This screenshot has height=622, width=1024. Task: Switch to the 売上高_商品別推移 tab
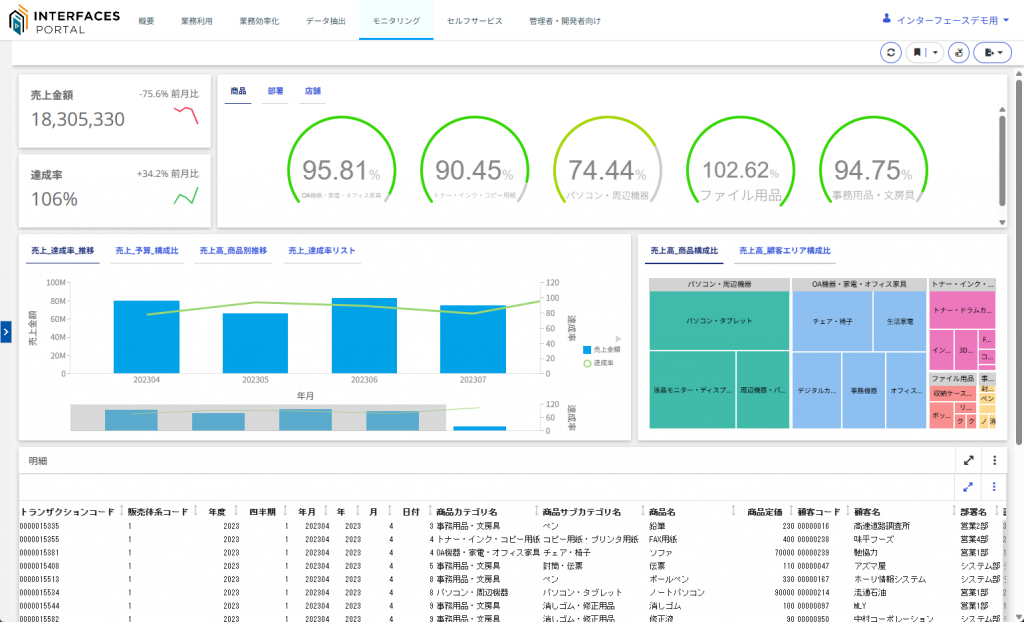(233, 251)
